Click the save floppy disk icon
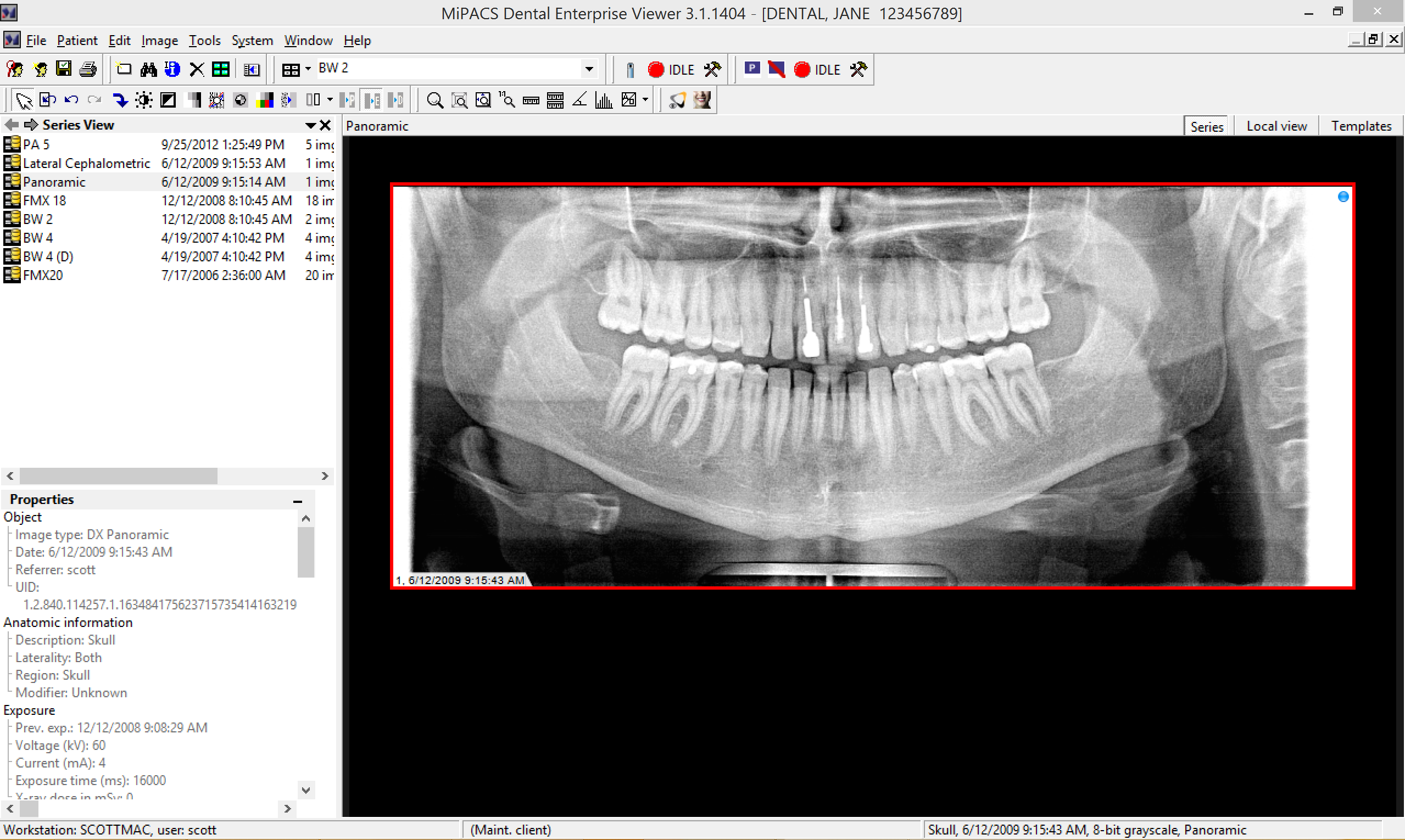The width and height of the screenshot is (1405, 840). click(x=63, y=69)
